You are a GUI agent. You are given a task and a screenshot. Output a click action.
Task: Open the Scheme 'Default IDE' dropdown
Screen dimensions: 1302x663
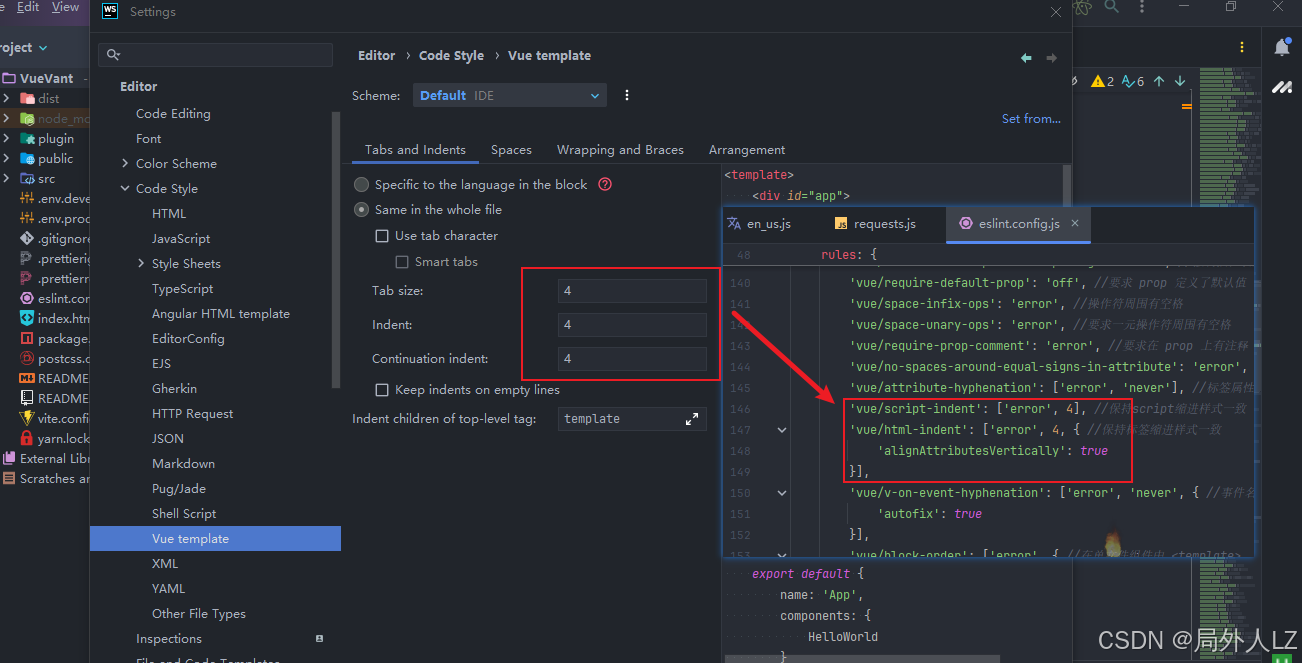point(510,96)
